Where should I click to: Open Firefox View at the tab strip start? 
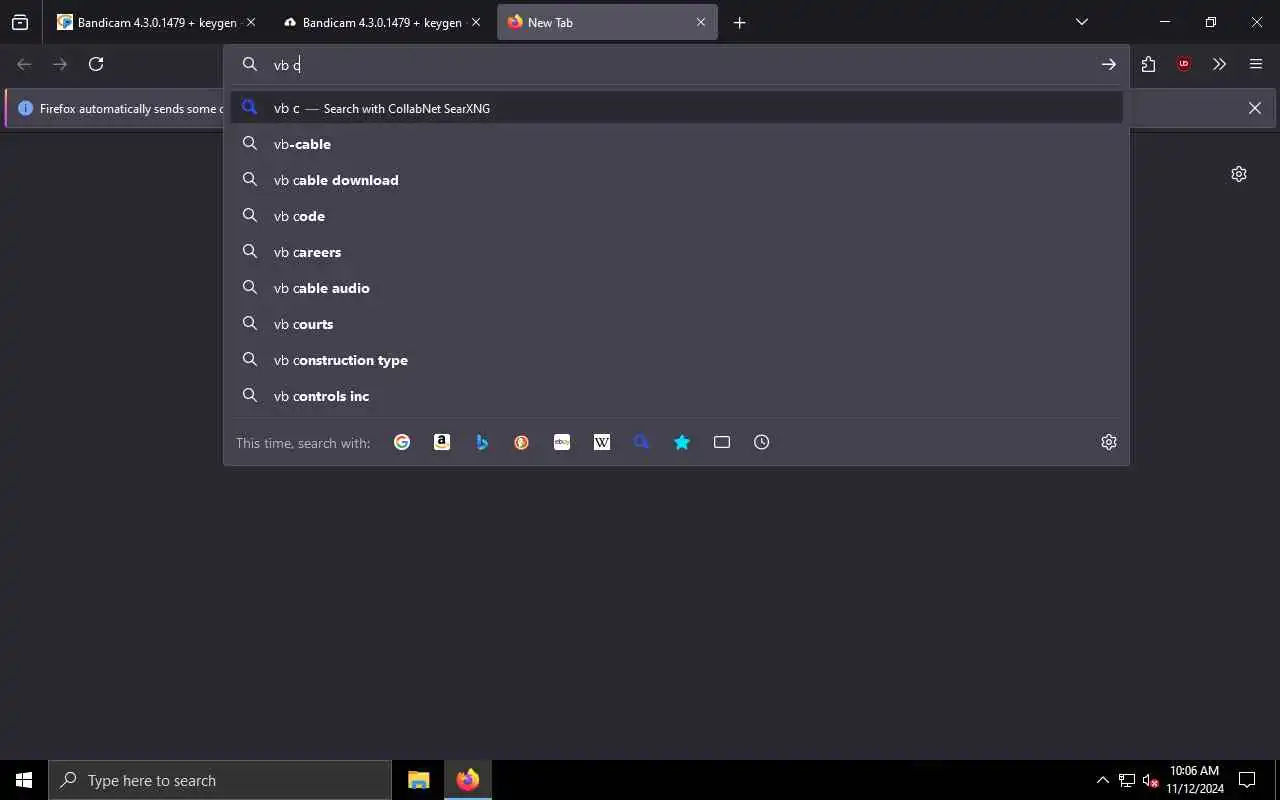(20, 22)
